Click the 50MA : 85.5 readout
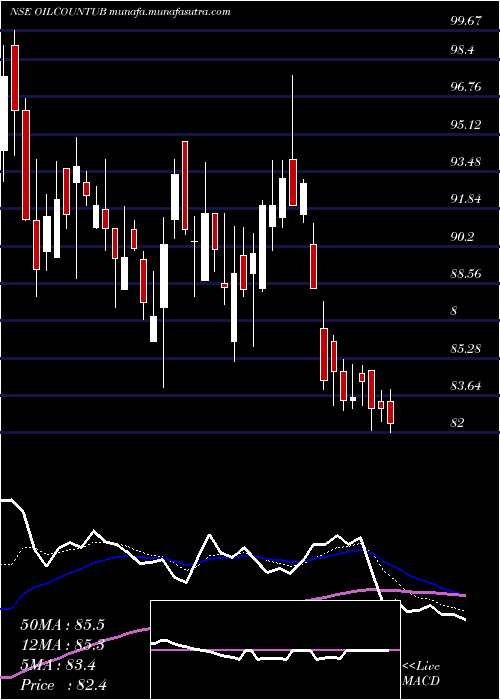 62,625
